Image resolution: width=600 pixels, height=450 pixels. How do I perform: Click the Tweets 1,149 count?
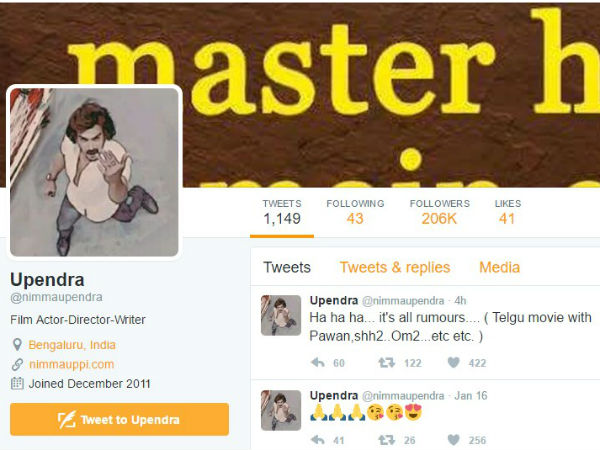(282, 212)
